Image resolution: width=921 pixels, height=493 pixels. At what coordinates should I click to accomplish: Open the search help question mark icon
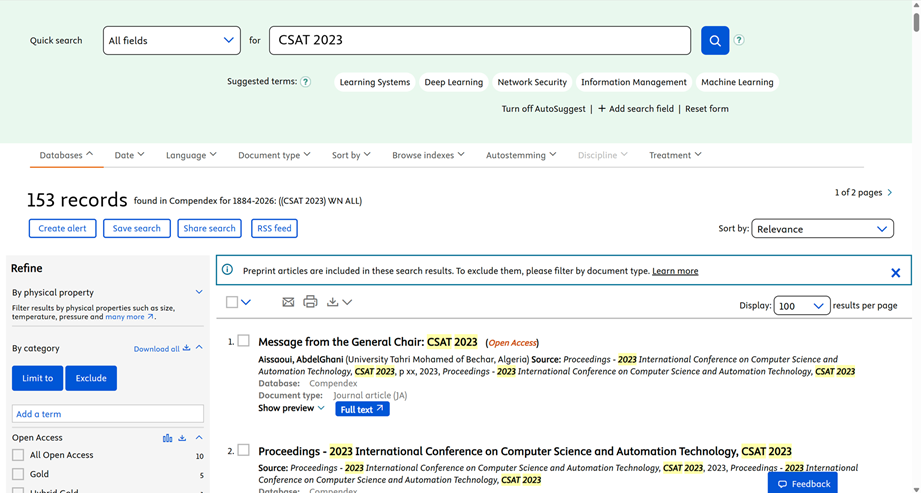[x=739, y=41]
